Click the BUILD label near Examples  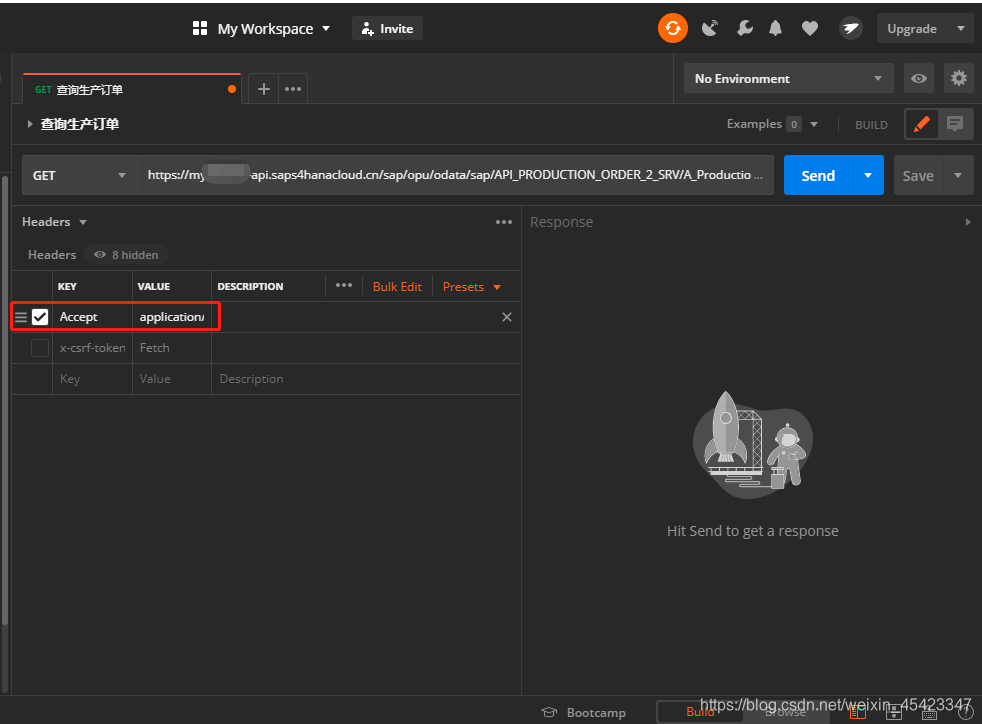(x=871, y=125)
